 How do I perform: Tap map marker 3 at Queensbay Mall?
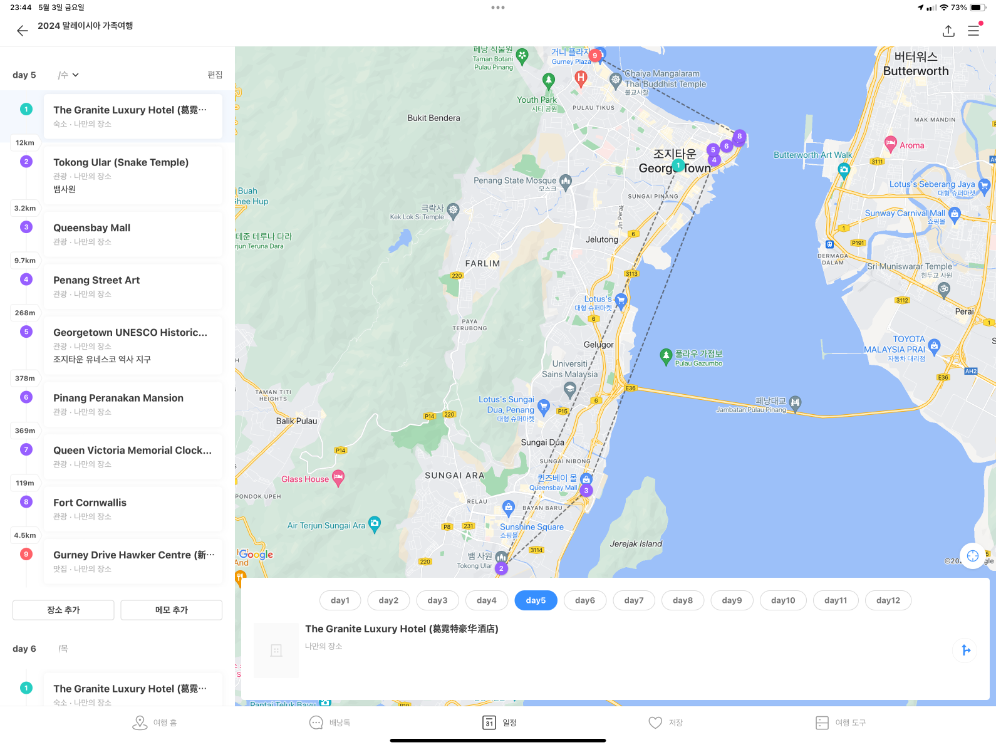point(586,490)
